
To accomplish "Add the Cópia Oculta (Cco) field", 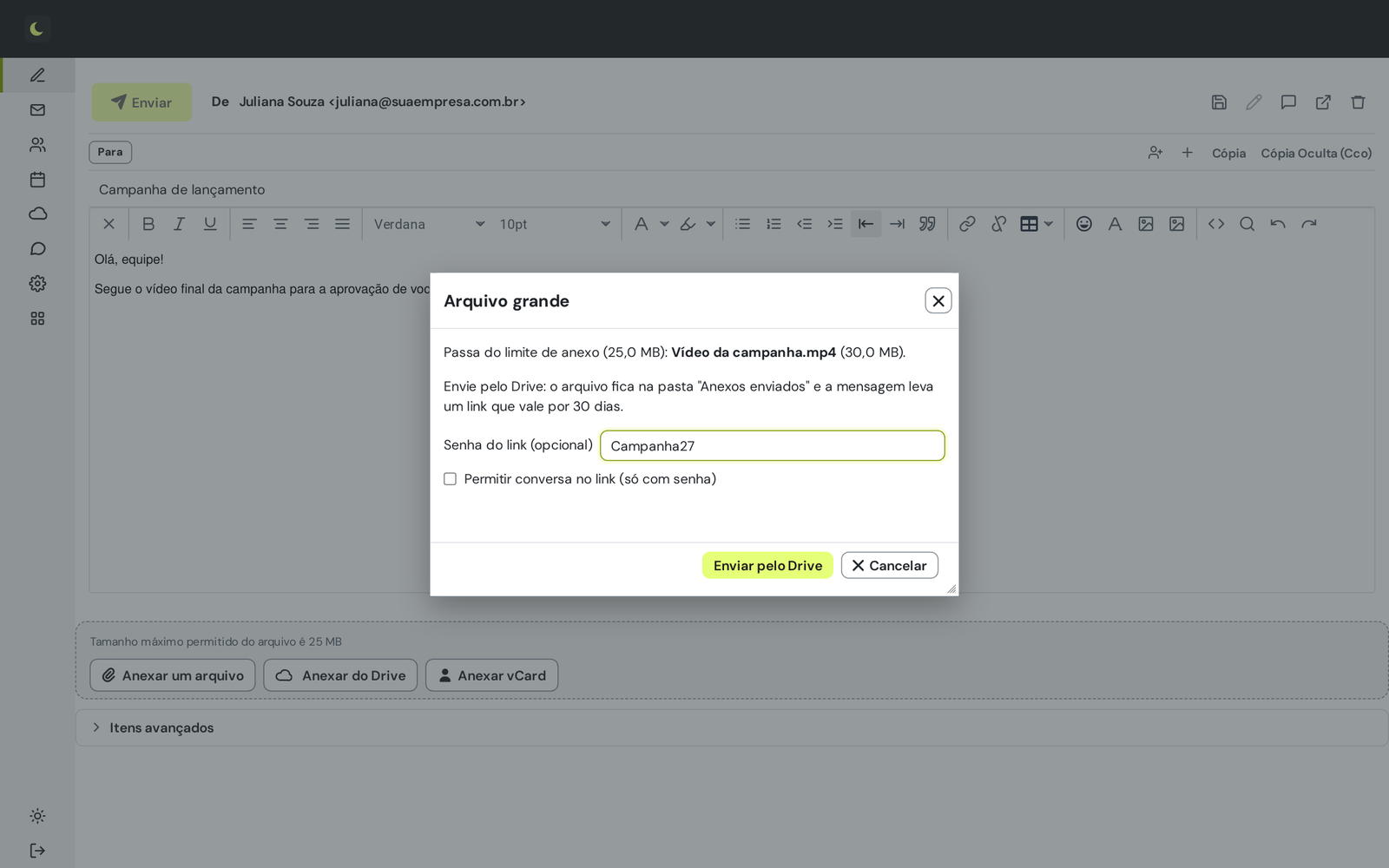I will 1316,154.
